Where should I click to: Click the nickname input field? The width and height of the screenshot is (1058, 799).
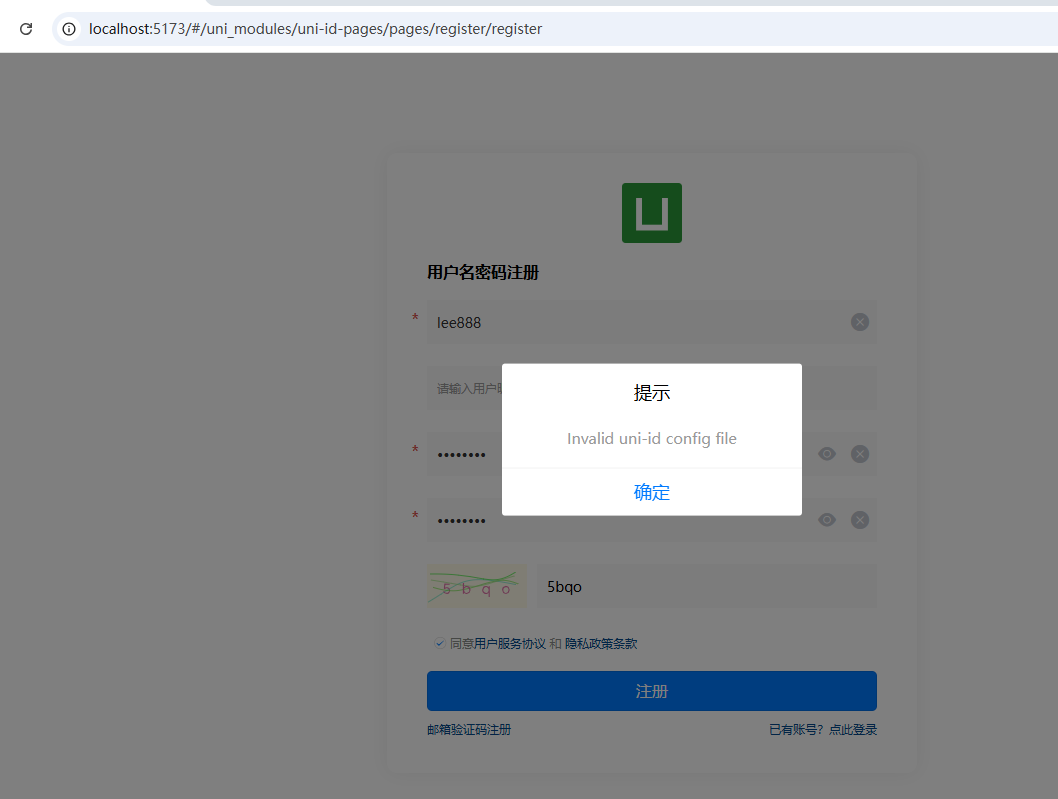[x=464, y=388]
